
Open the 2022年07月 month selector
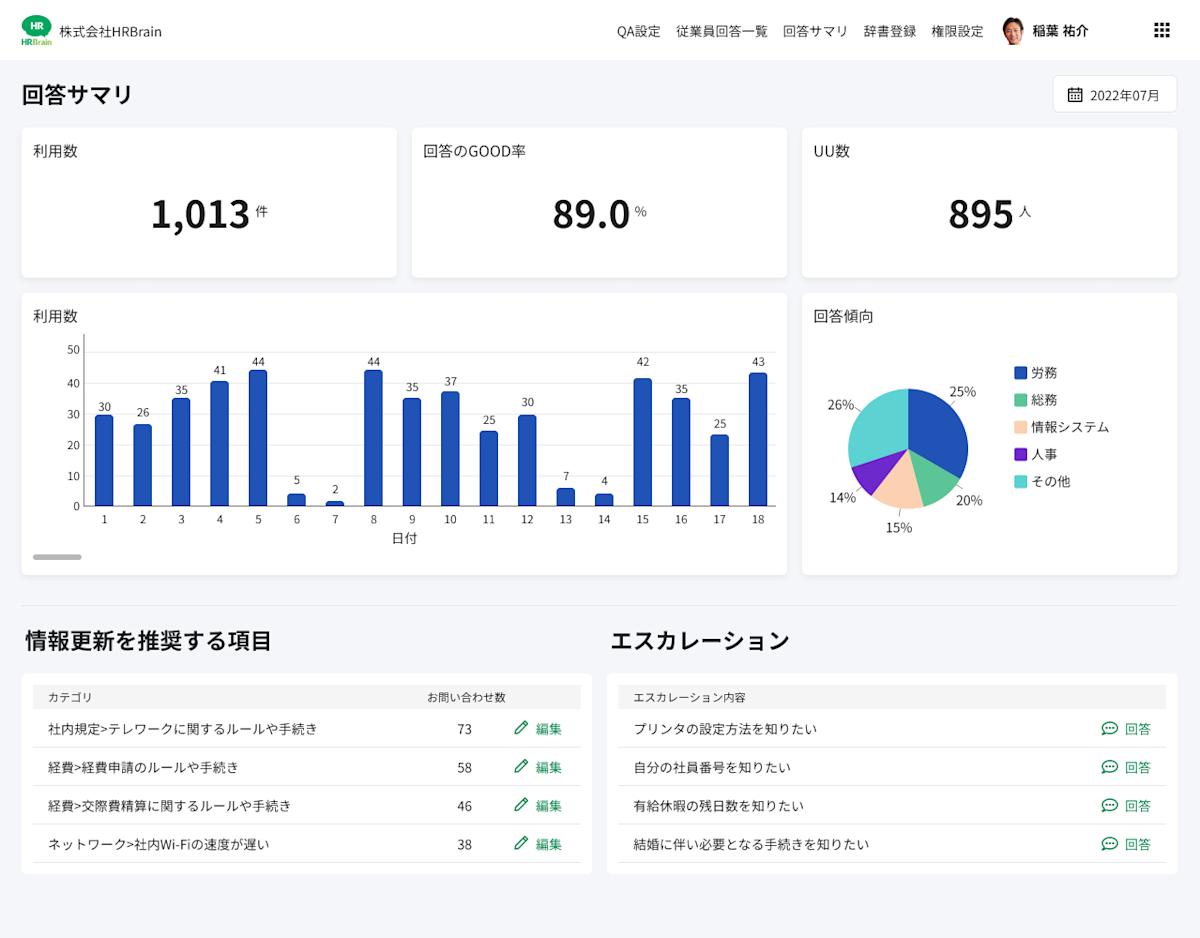1114,93
